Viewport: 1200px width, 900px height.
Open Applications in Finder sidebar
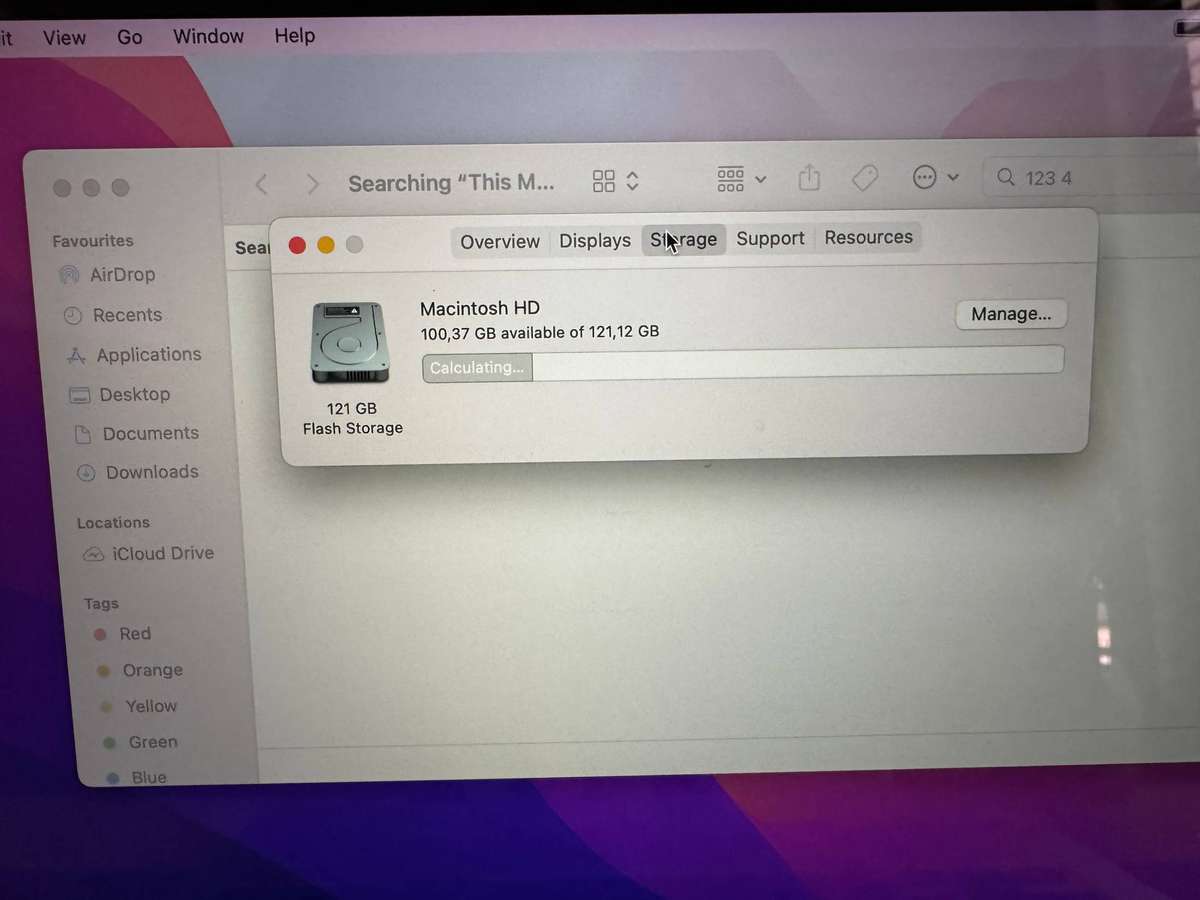(x=149, y=355)
